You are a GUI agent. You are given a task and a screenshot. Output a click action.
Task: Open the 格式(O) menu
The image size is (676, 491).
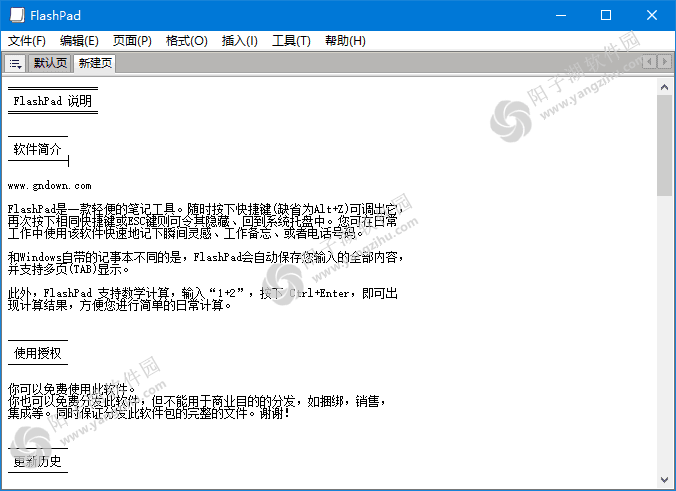click(x=187, y=41)
